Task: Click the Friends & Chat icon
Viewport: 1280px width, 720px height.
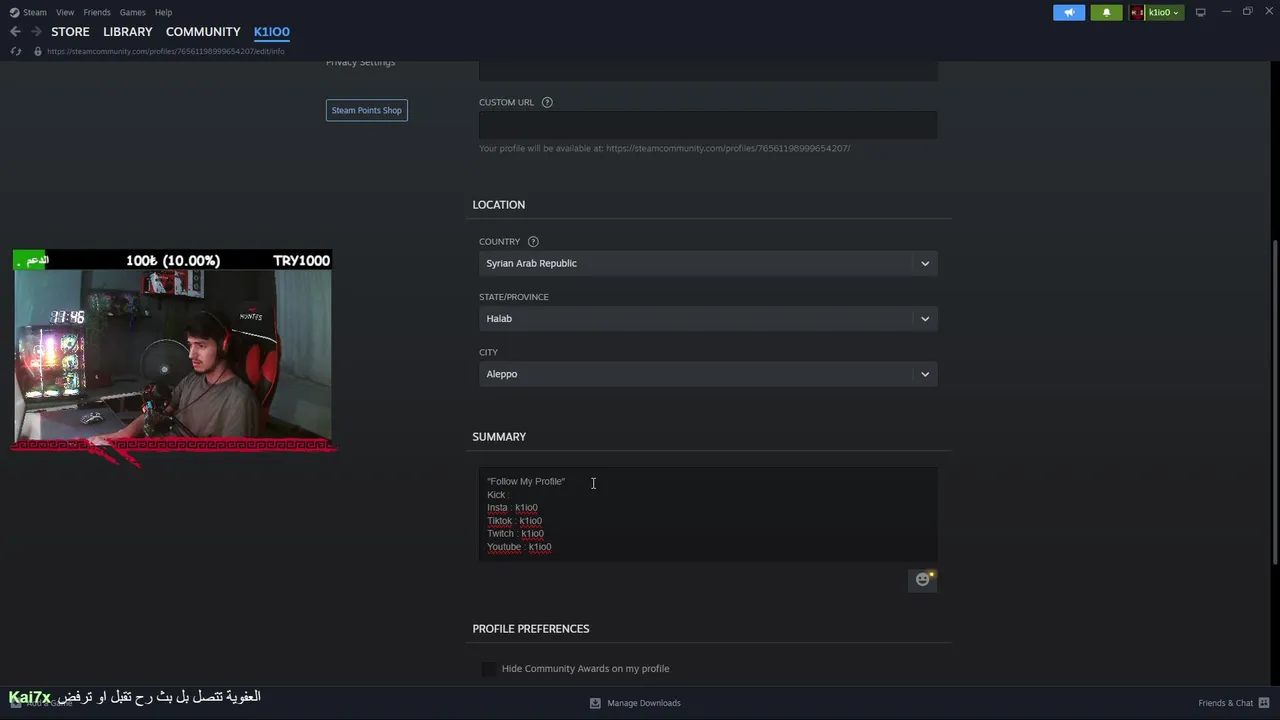Action: point(1262,703)
